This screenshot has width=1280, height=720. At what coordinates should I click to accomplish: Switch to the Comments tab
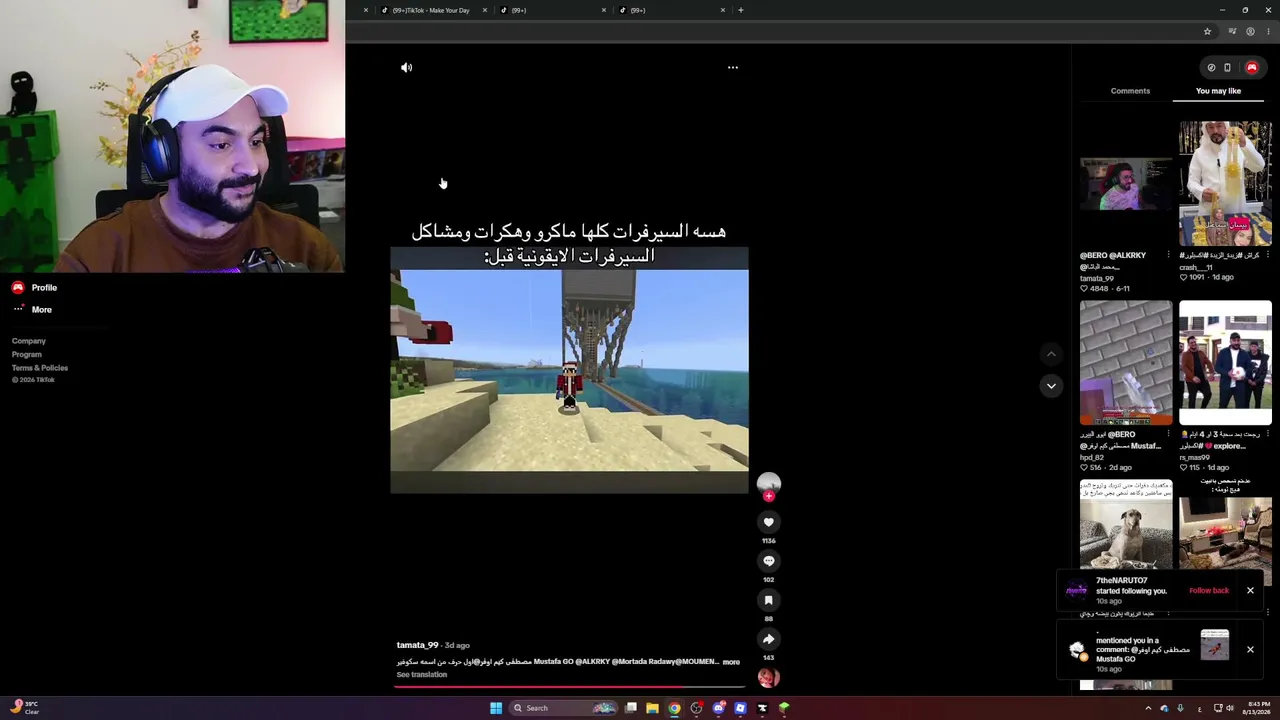[x=1130, y=91]
